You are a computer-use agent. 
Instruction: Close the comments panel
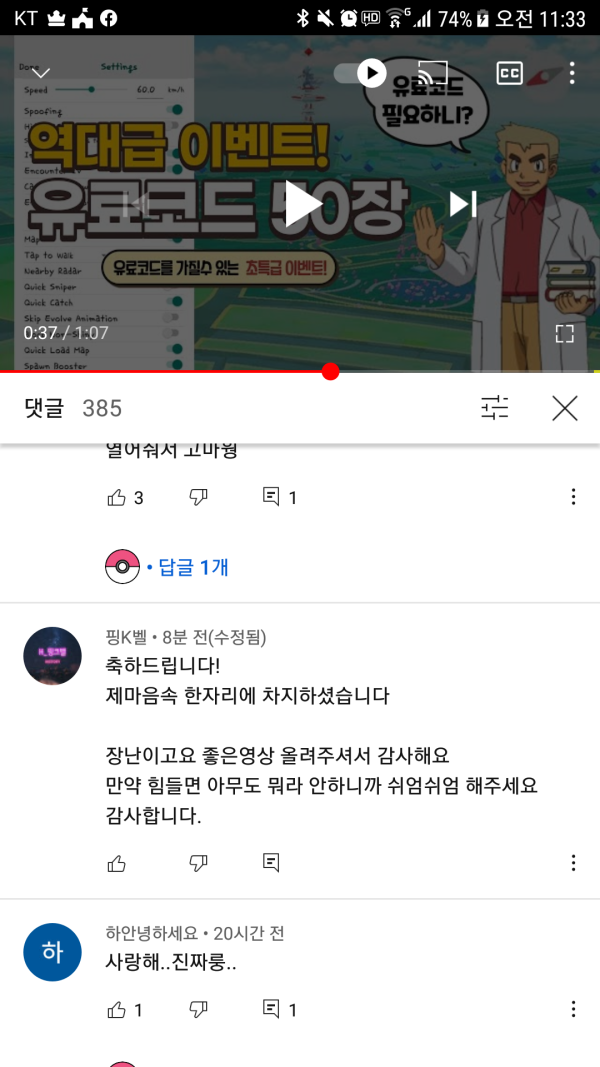(565, 408)
